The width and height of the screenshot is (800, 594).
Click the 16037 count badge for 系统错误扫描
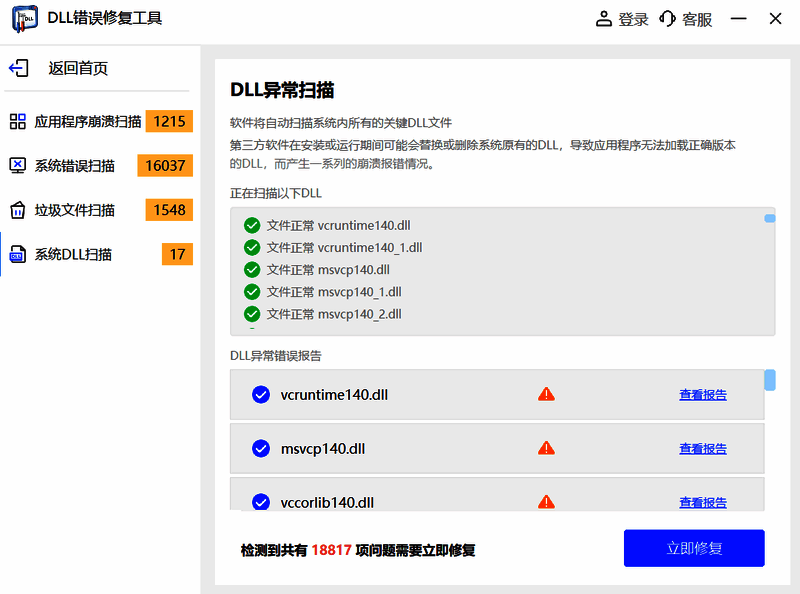click(165, 165)
